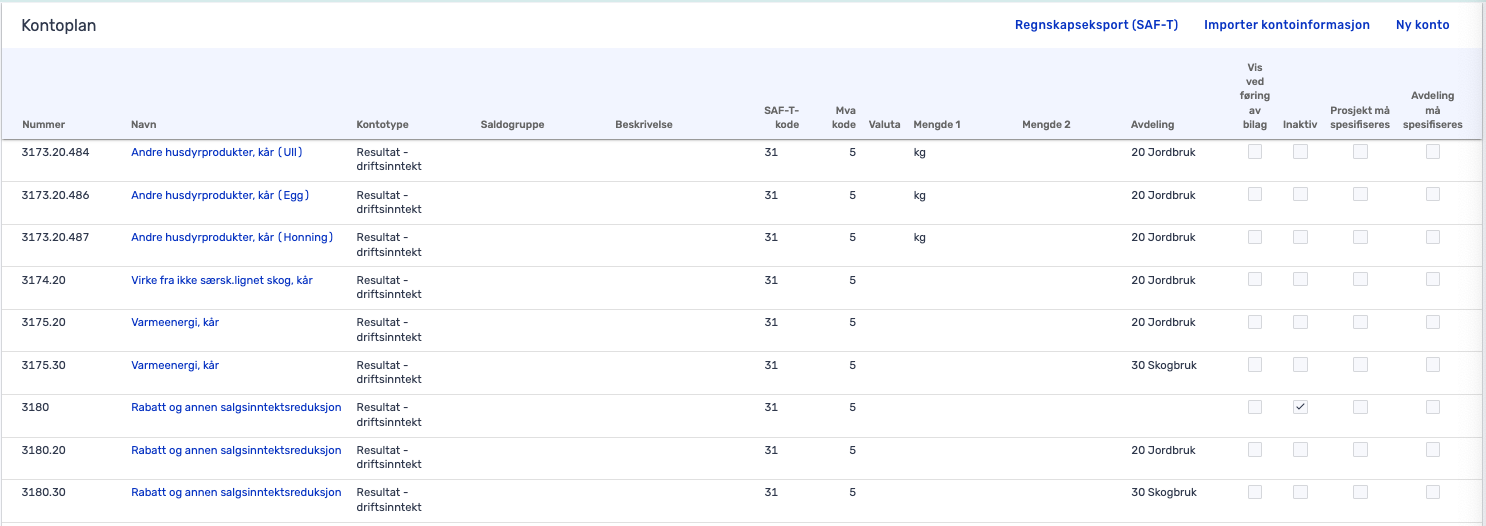Toggle Inaktiv checkbox for account 3180

click(1300, 407)
